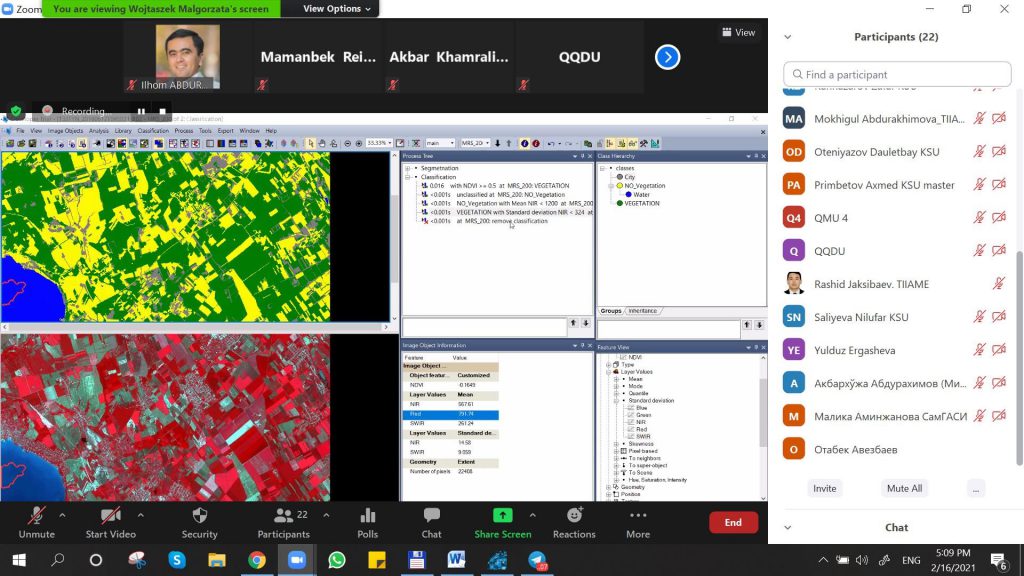Open Microsoft Word from the taskbar
This screenshot has height=576, width=1024.
coord(456,560)
